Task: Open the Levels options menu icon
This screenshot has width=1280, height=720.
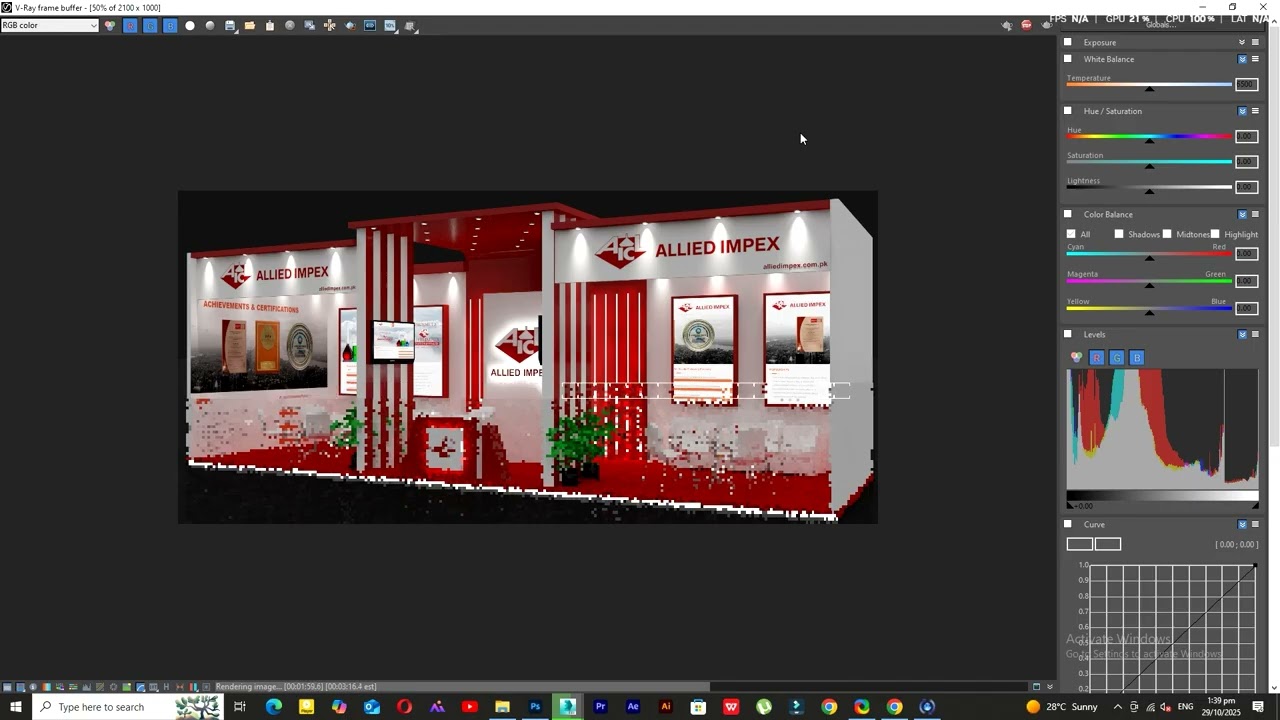Action: click(x=1255, y=334)
